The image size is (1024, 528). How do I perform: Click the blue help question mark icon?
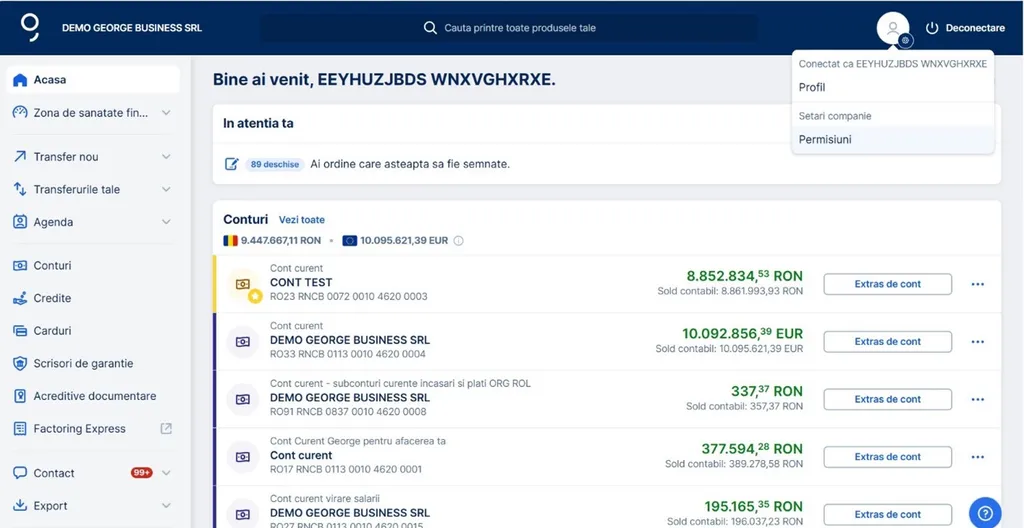[x=985, y=512]
